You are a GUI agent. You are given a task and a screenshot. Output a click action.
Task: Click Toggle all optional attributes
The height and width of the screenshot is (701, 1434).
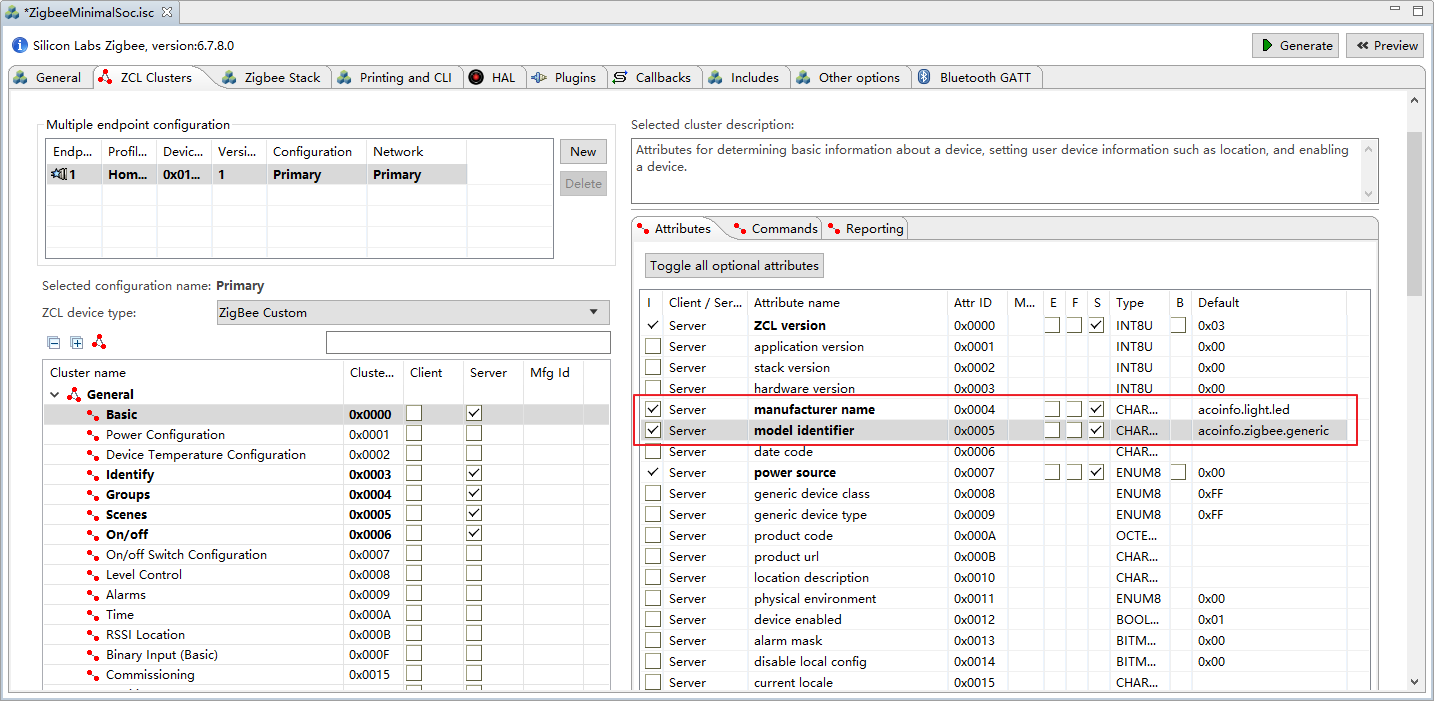point(734,265)
